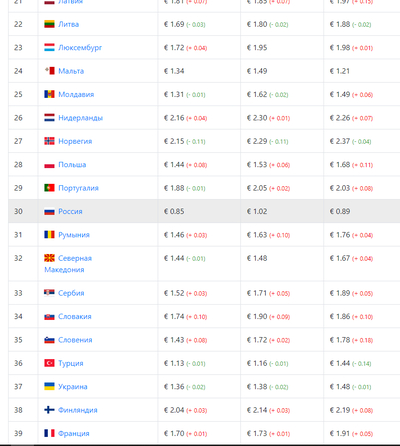Open the Нидерланды country link

[80, 118]
